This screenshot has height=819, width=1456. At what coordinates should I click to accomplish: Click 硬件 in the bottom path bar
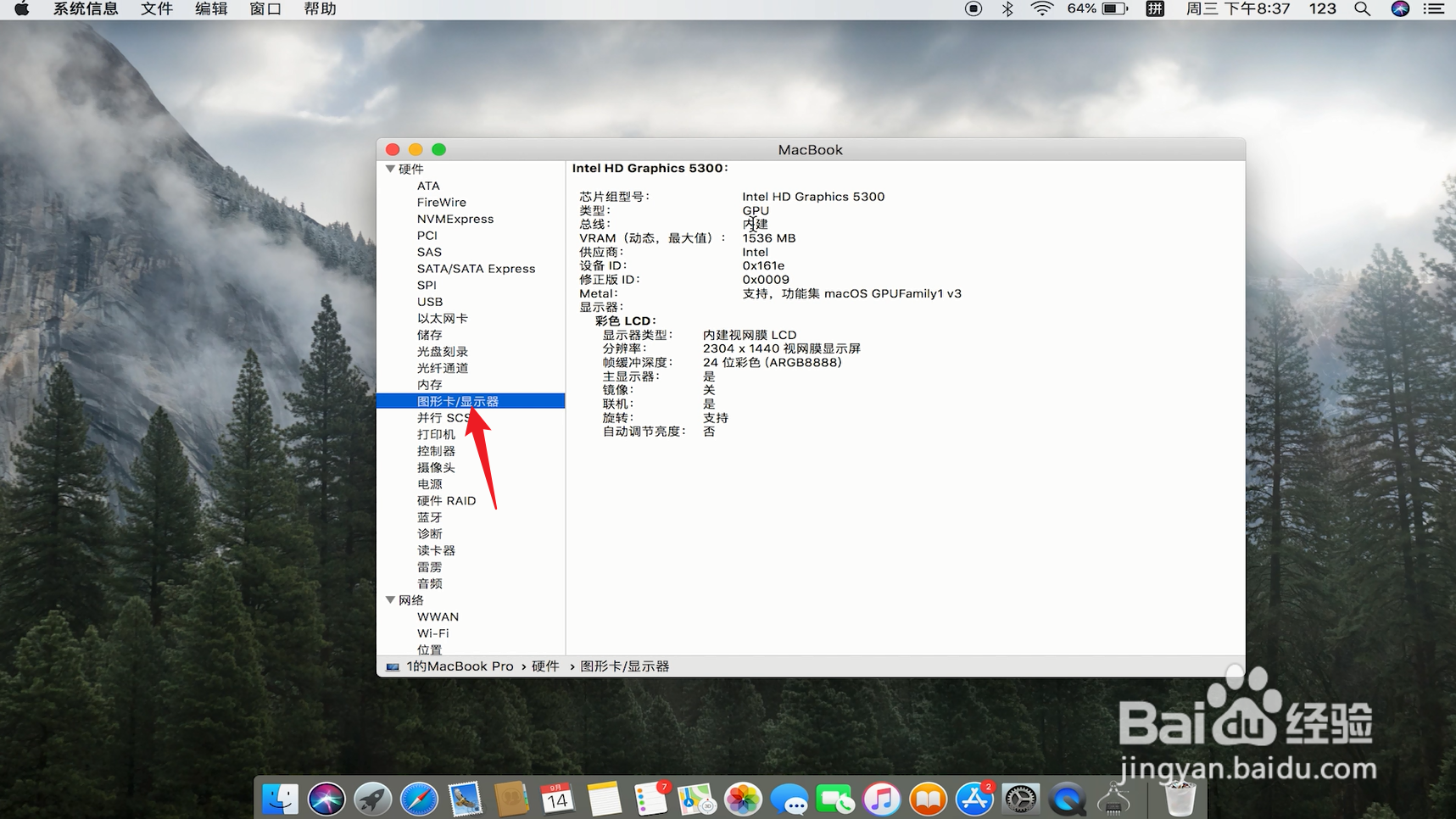point(545,666)
